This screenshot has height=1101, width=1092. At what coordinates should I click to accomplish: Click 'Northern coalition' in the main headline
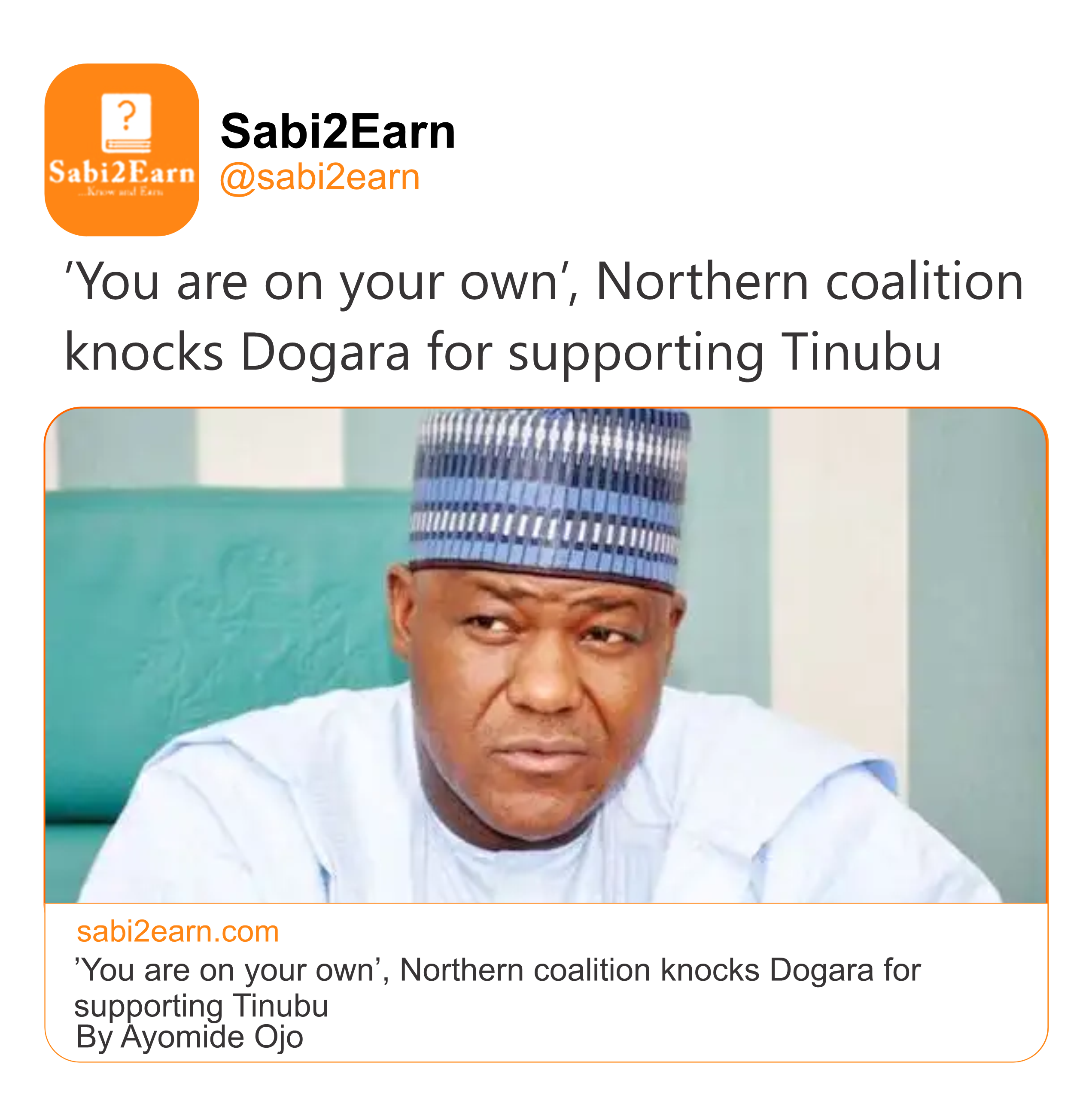[809, 281]
